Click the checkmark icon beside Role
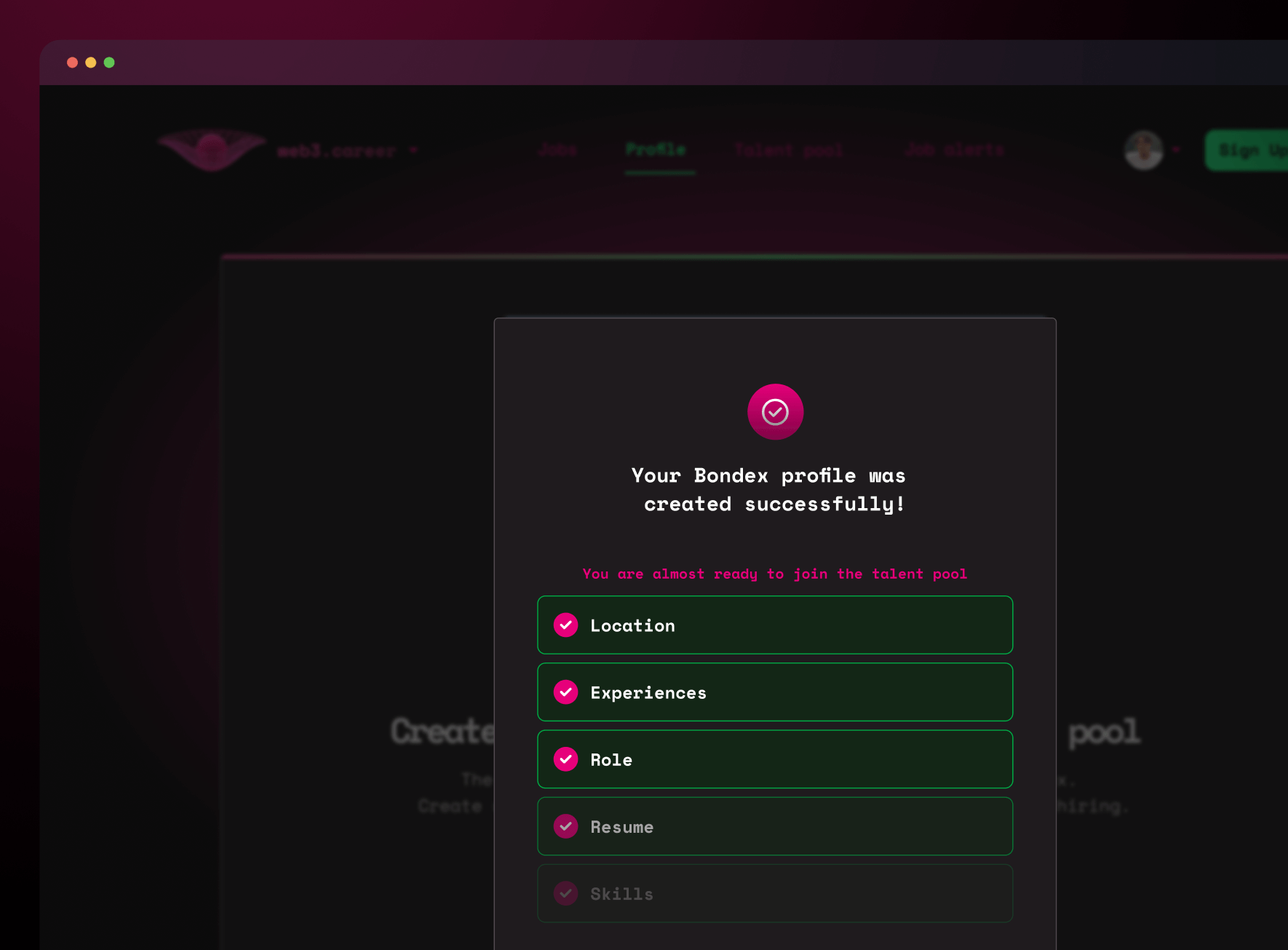 566,759
